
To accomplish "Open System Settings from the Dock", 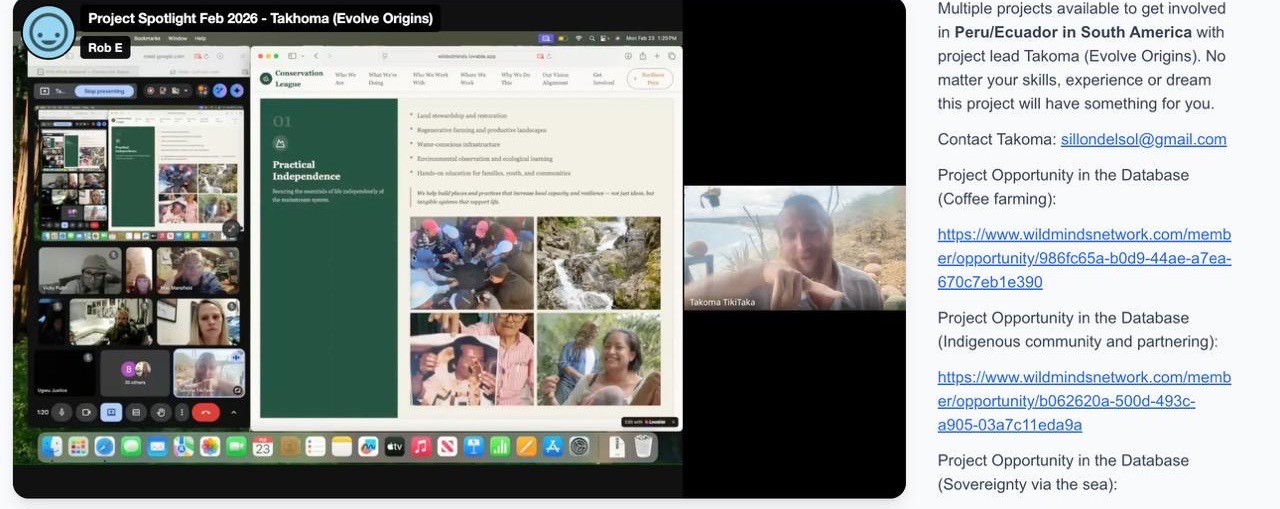I will (579, 447).
